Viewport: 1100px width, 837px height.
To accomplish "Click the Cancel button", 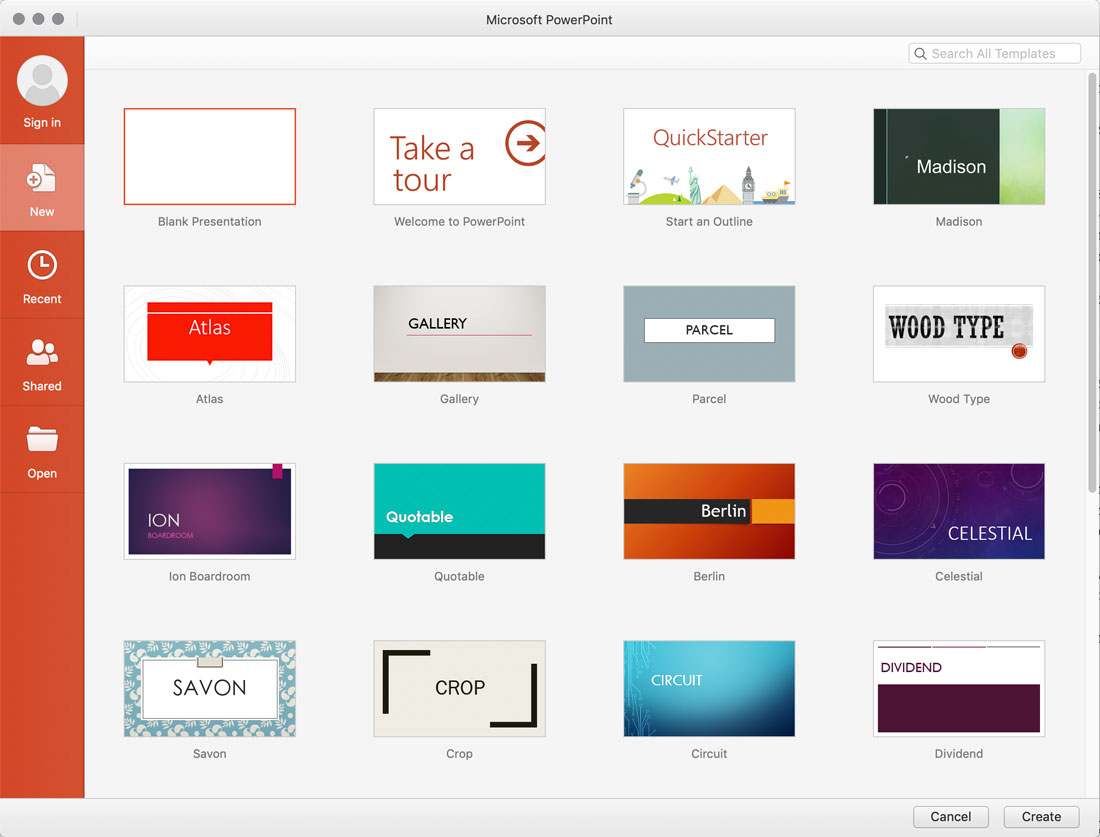I will pyautogui.click(x=950, y=816).
